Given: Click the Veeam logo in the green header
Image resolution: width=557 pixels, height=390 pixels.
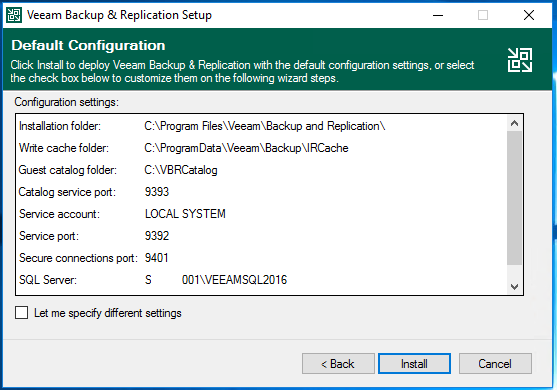Looking at the screenshot, I should (x=520, y=60).
